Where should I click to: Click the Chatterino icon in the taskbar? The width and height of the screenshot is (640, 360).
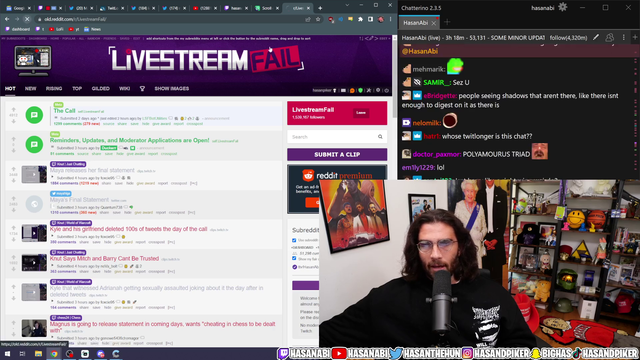point(116,354)
